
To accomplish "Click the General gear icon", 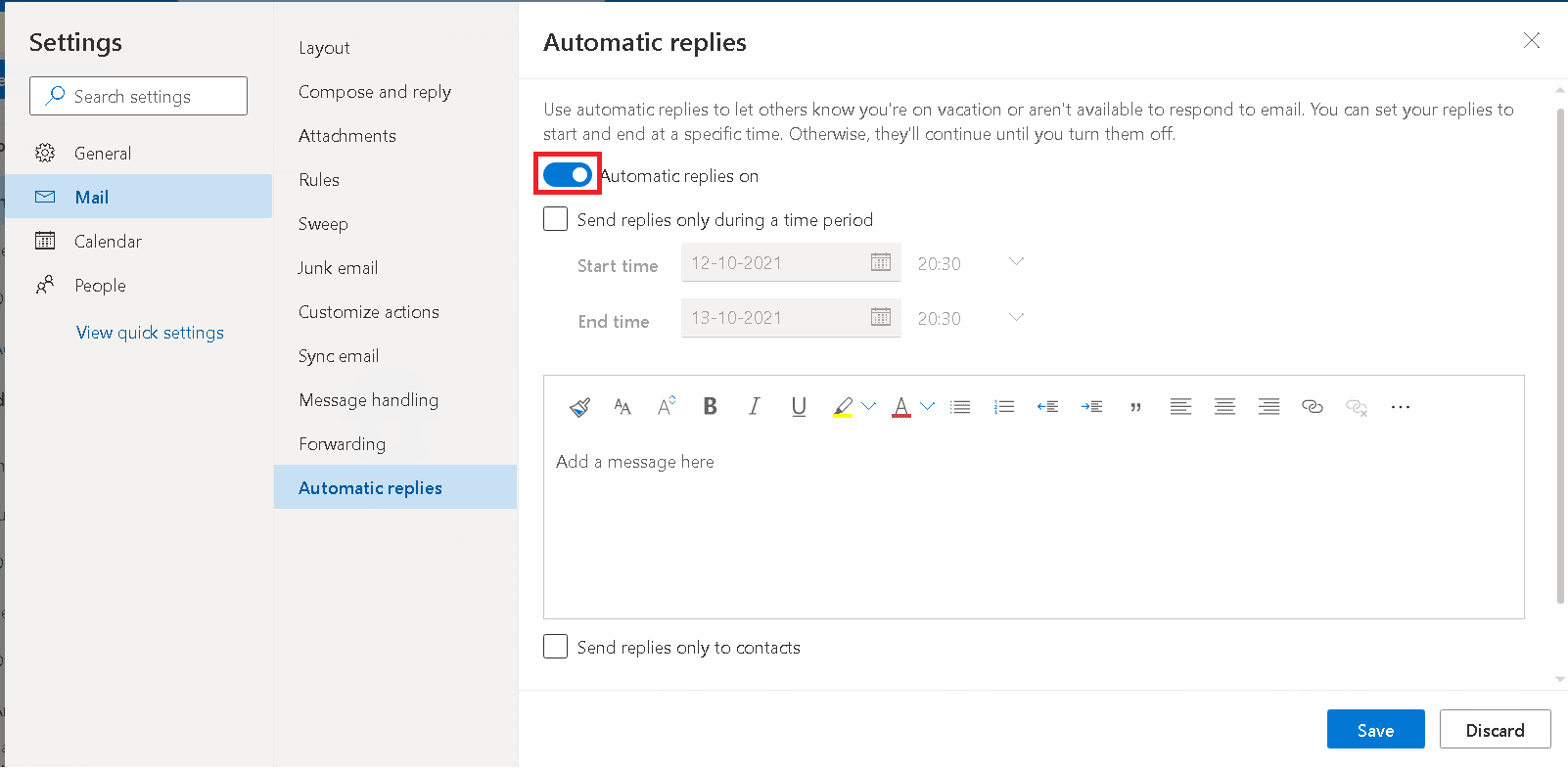I will click(x=45, y=153).
